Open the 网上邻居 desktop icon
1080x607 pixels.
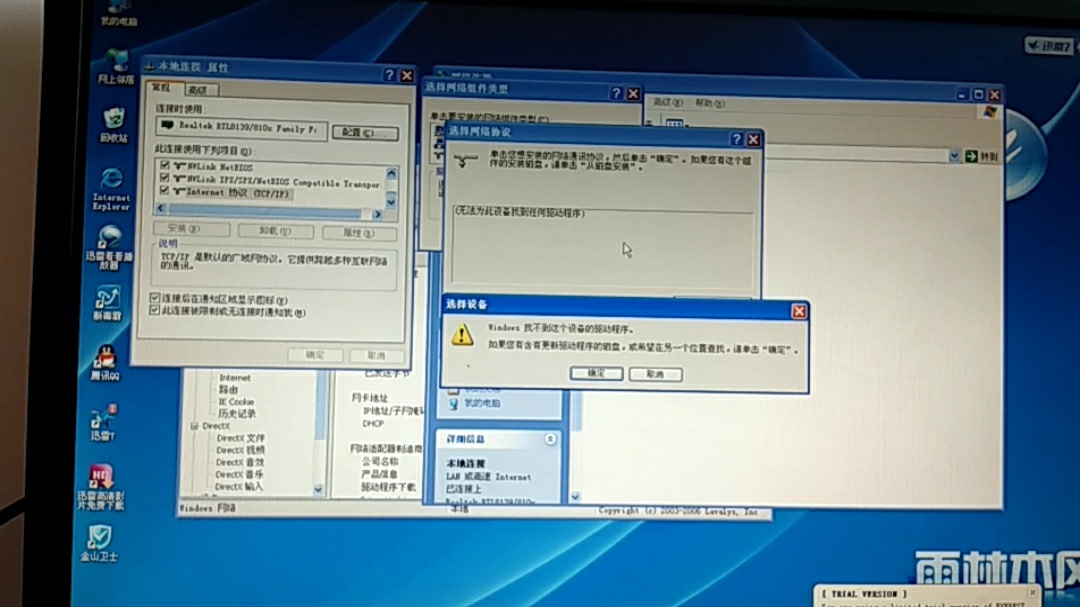(116, 67)
